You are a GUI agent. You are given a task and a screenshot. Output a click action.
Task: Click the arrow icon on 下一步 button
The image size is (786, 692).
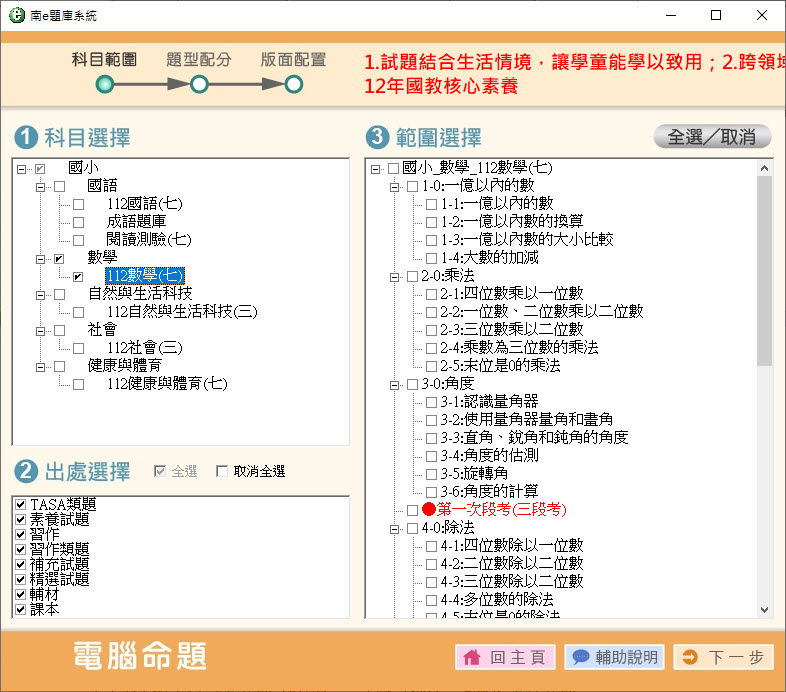[x=690, y=657]
